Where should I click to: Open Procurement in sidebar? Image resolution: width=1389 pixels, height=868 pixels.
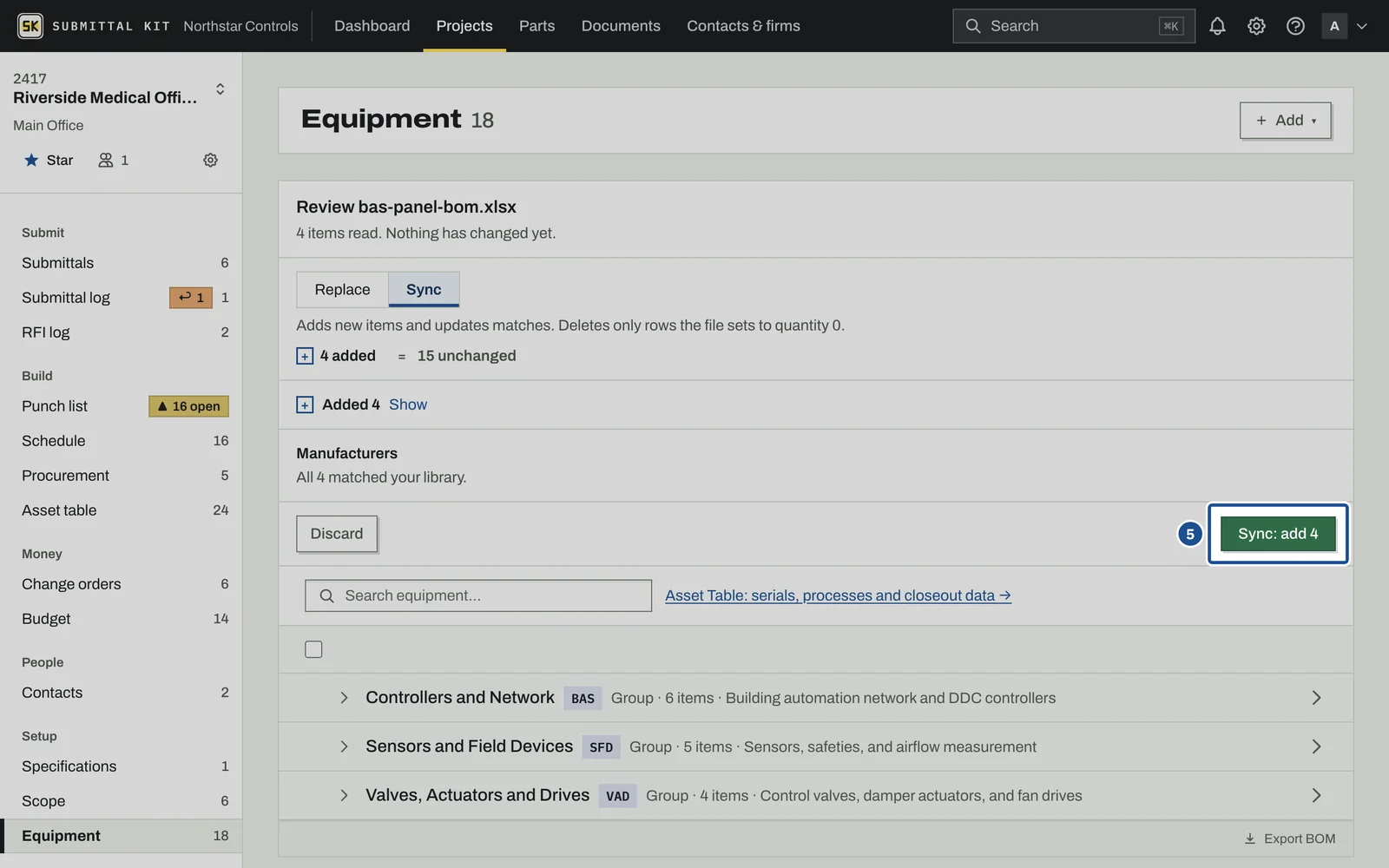[121, 476]
